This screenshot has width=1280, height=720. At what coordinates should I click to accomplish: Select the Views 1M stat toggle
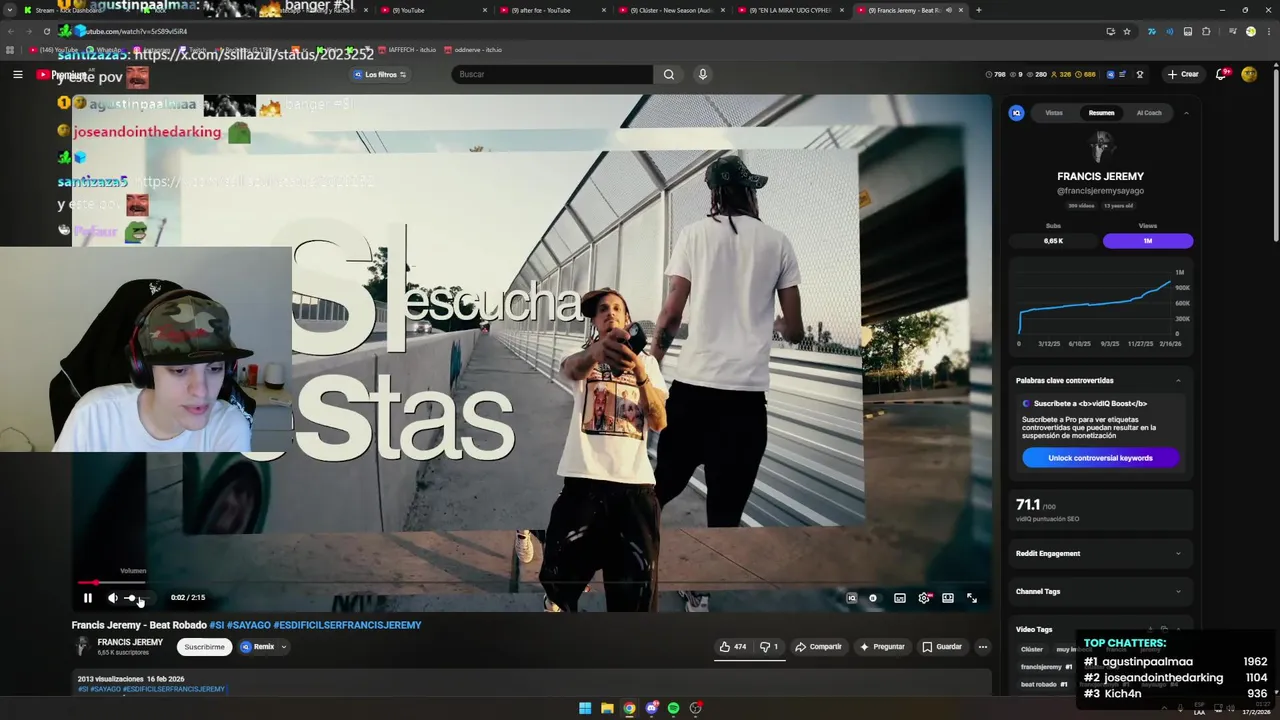pos(1148,241)
